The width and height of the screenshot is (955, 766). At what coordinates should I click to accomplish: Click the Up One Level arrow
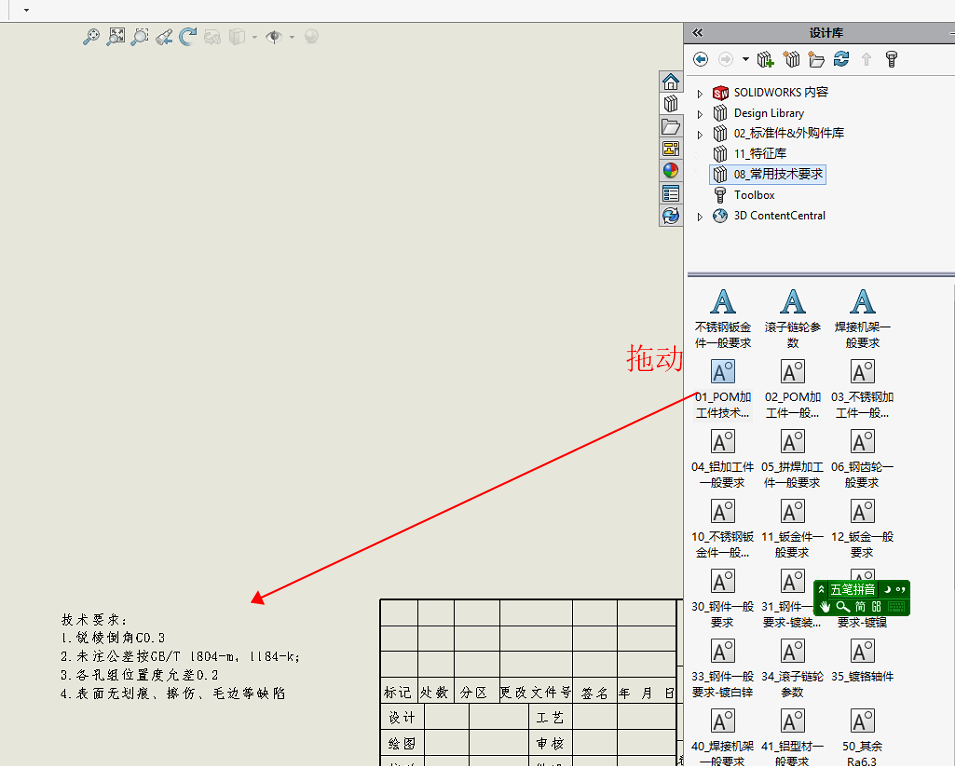tap(866, 59)
